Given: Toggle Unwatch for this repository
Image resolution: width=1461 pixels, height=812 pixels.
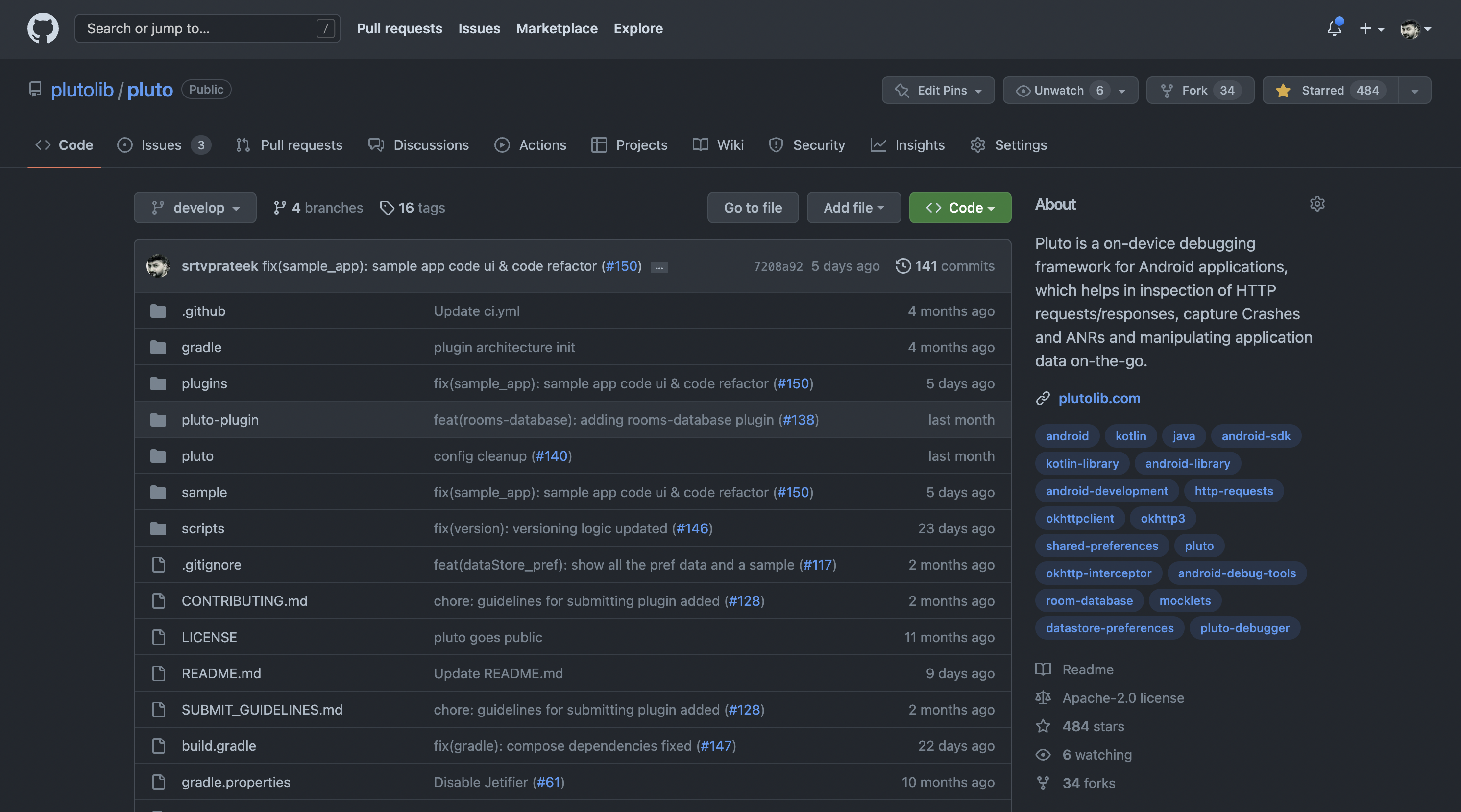Looking at the screenshot, I should click(1058, 91).
